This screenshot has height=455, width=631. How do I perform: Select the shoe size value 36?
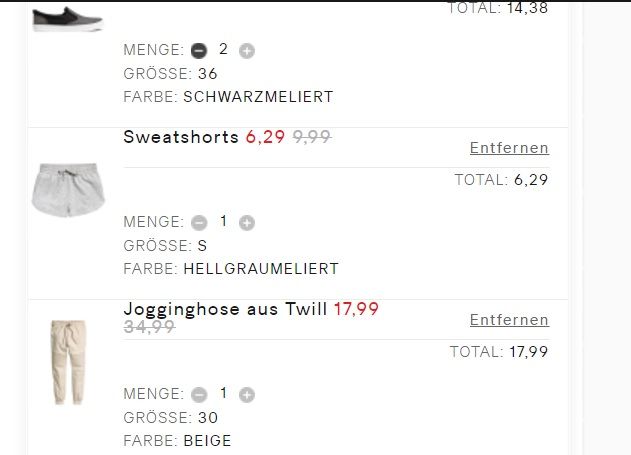(208, 73)
